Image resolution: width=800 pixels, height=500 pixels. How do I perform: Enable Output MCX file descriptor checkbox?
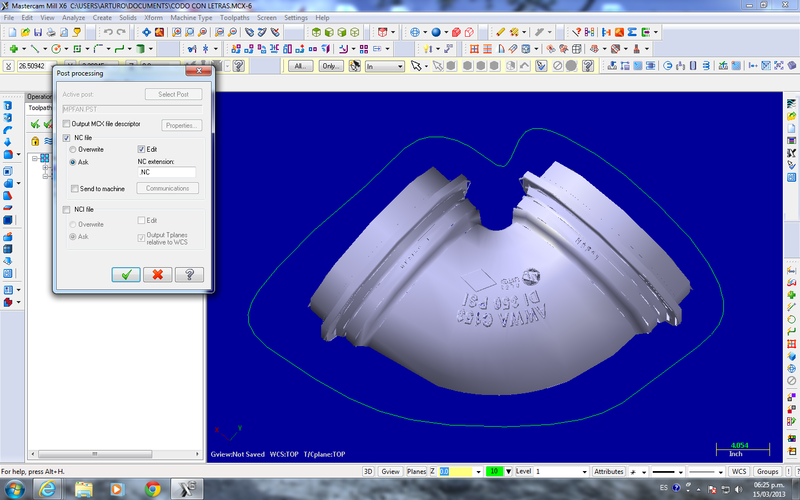66,124
